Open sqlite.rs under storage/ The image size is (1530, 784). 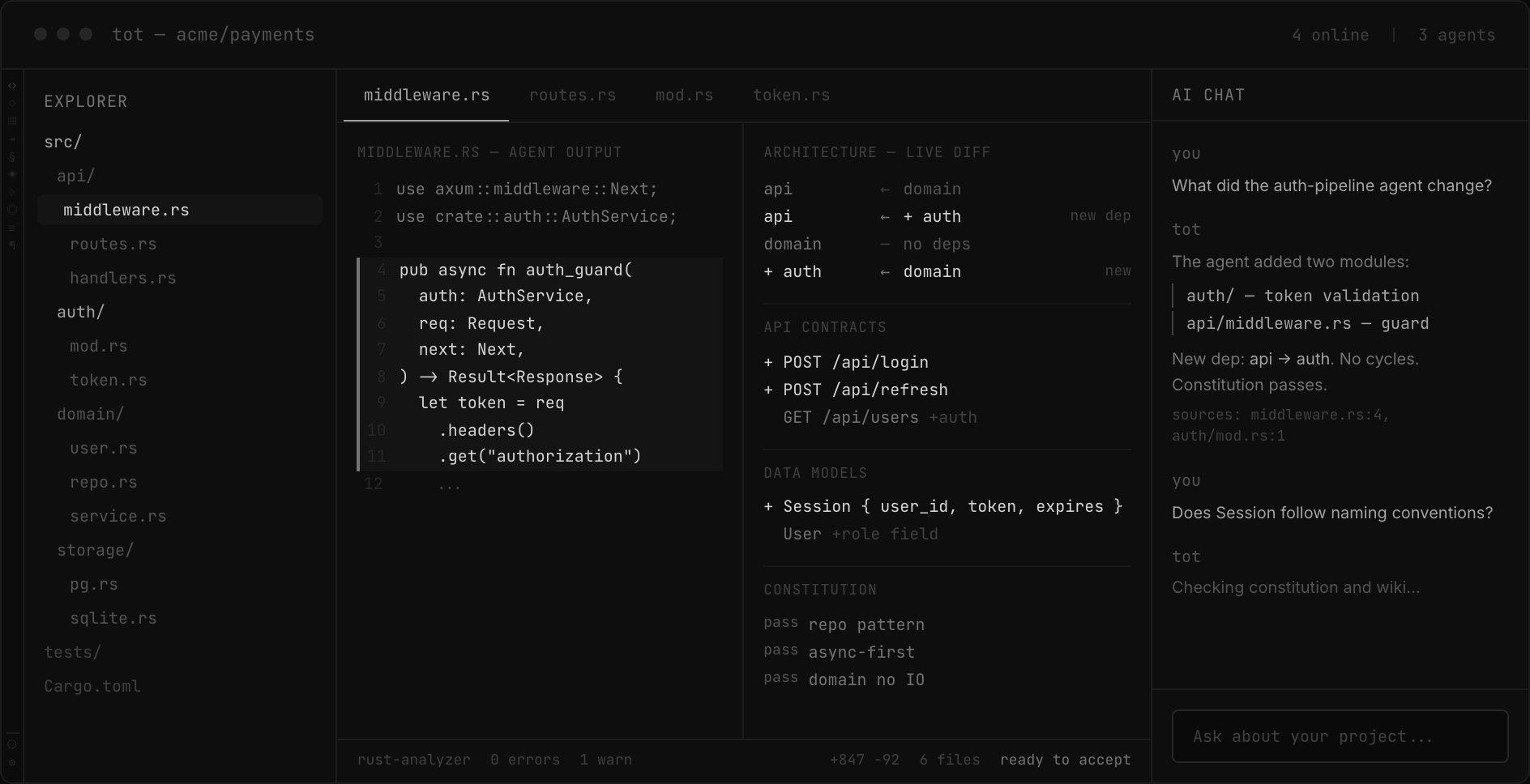(113, 618)
